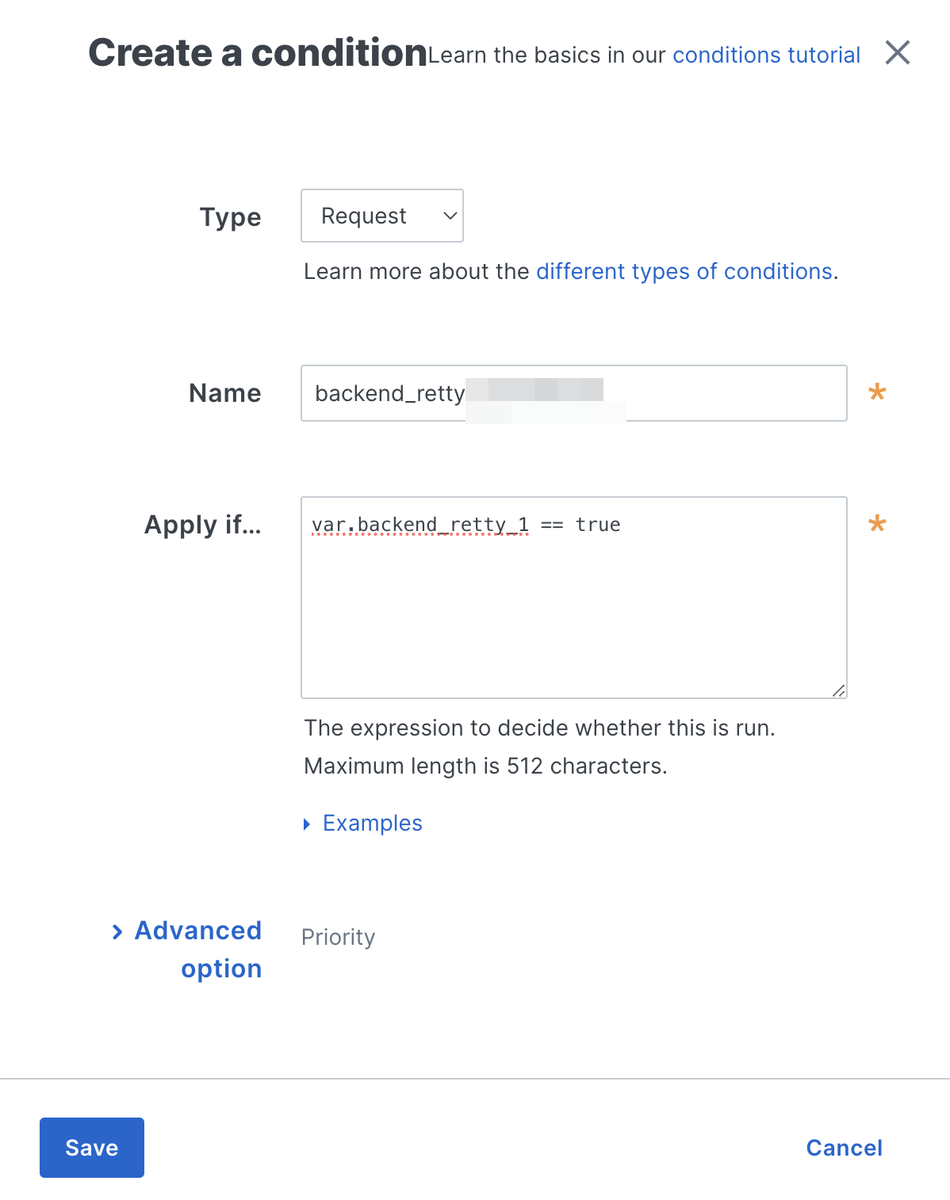Click the Type field label
Image resolution: width=950 pixels, height=1200 pixels.
(x=230, y=217)
